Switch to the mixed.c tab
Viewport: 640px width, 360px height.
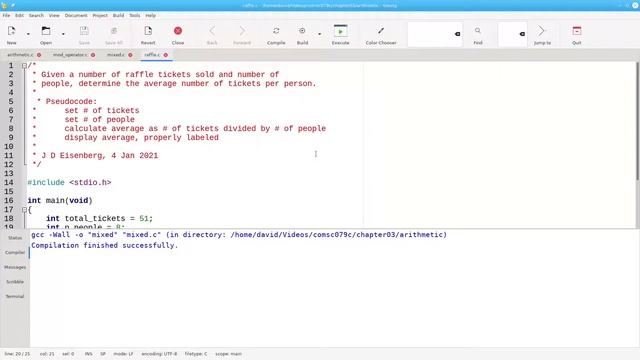coord(116,55)
